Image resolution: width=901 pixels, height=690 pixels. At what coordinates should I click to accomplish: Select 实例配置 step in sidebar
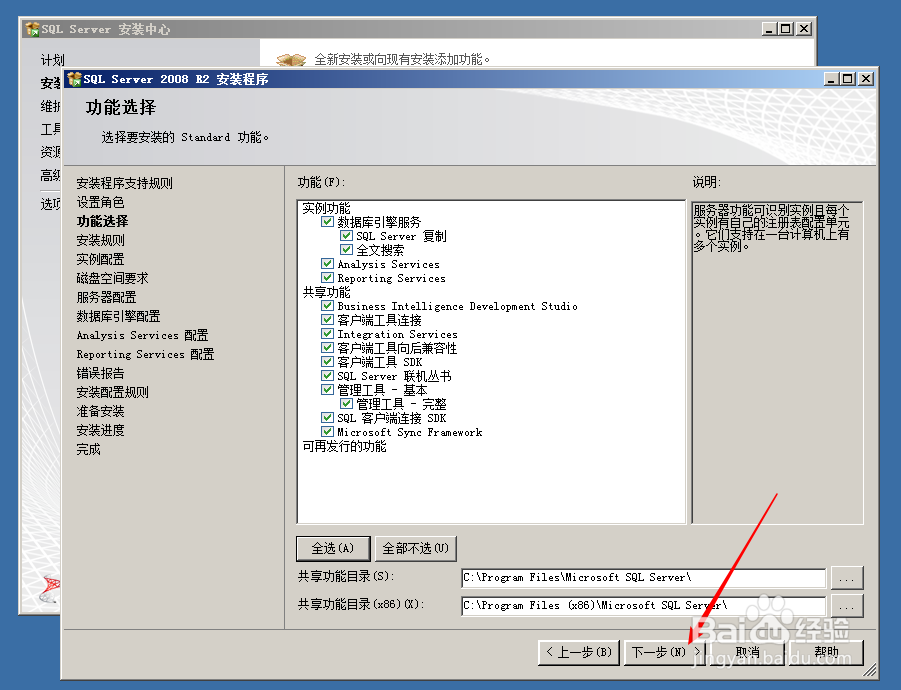pyautogui.click(x=100, y=259)
